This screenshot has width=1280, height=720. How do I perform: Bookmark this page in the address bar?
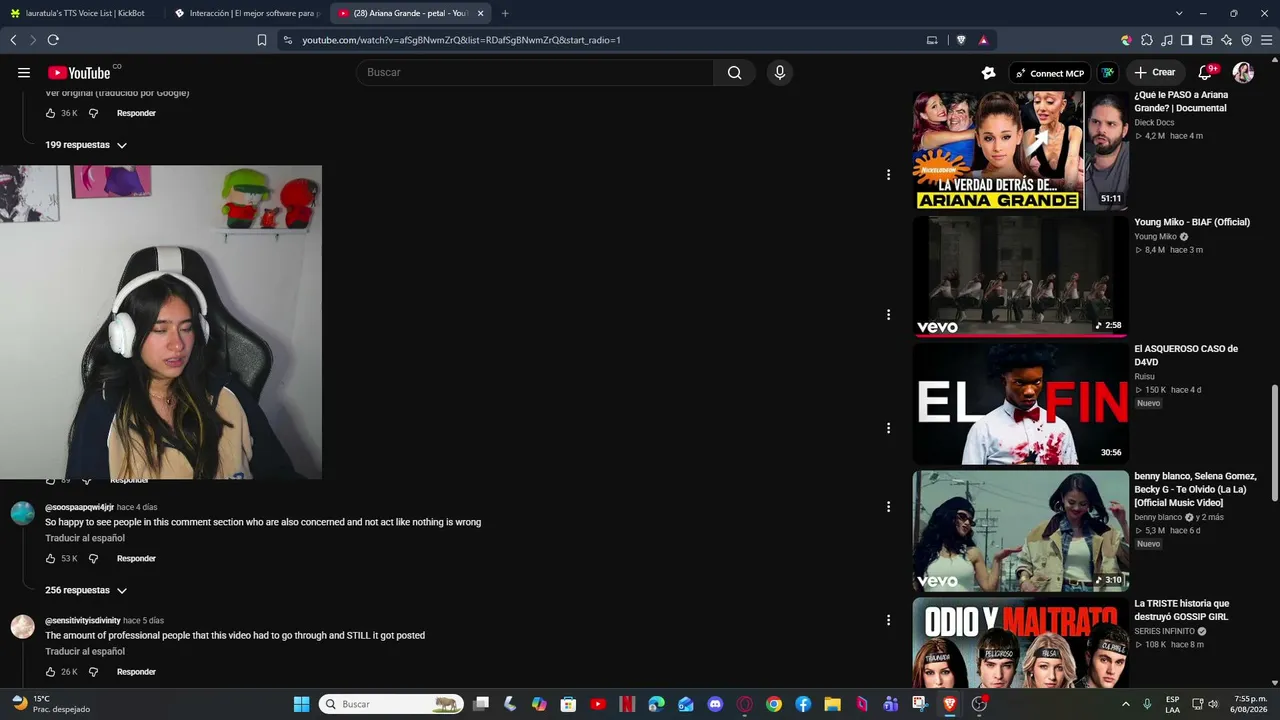262,40
